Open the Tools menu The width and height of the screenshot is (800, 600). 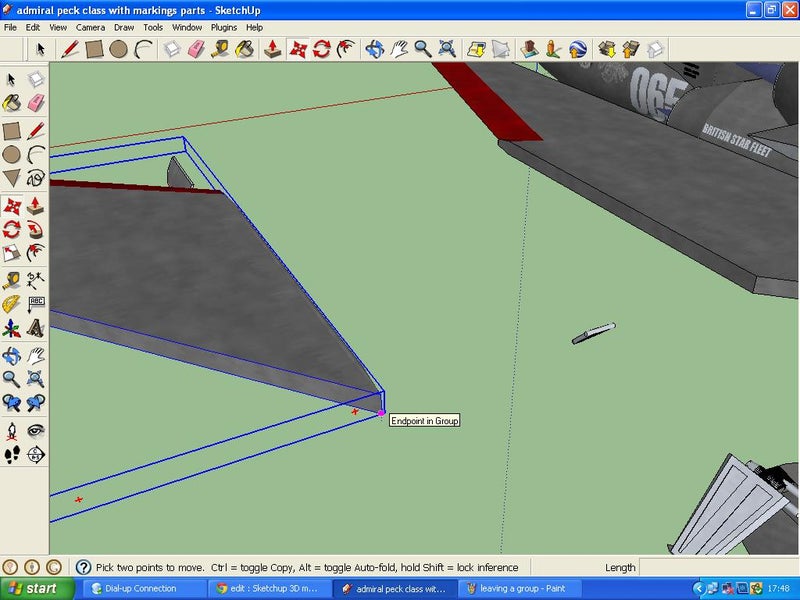click(x=152, y=28)
